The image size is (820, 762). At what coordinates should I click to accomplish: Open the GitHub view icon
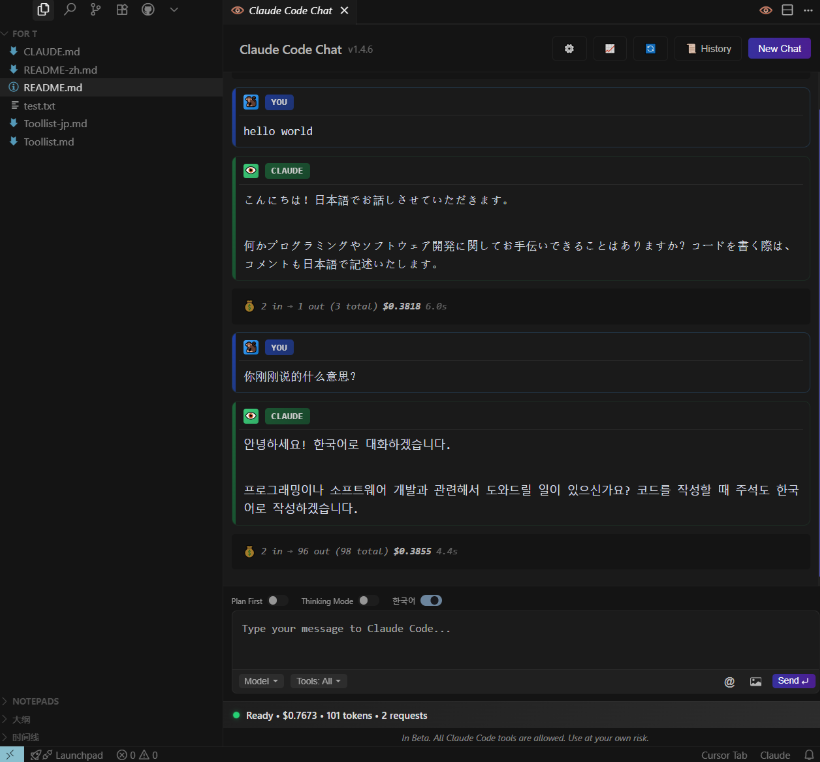[148, 9]
